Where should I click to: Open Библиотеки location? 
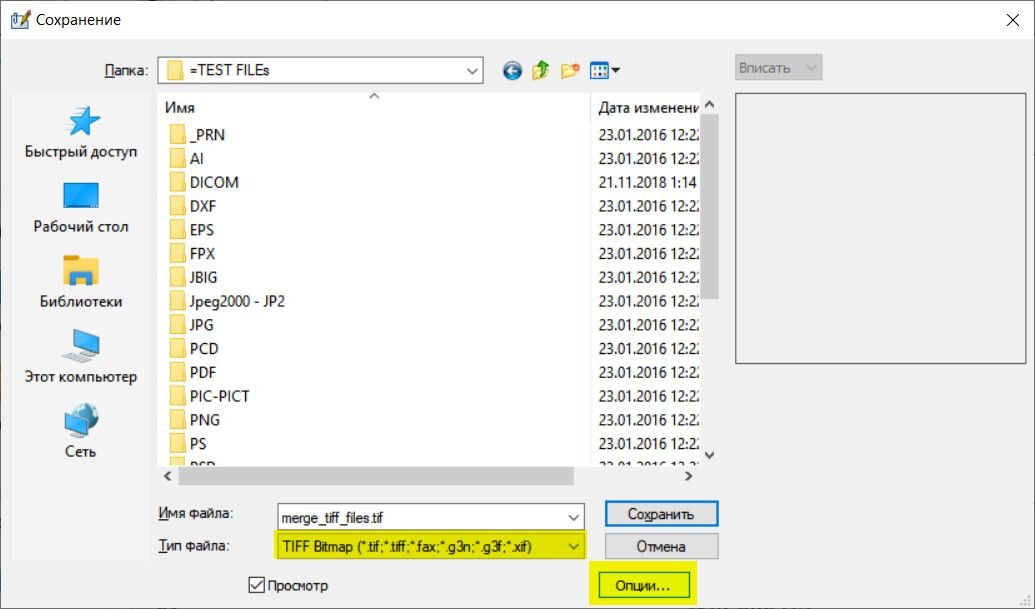tap(81, 282)
